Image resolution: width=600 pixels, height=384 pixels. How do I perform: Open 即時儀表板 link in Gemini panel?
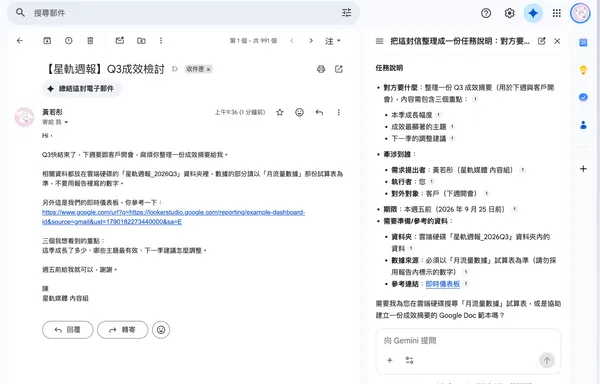(x=443, y=284)
